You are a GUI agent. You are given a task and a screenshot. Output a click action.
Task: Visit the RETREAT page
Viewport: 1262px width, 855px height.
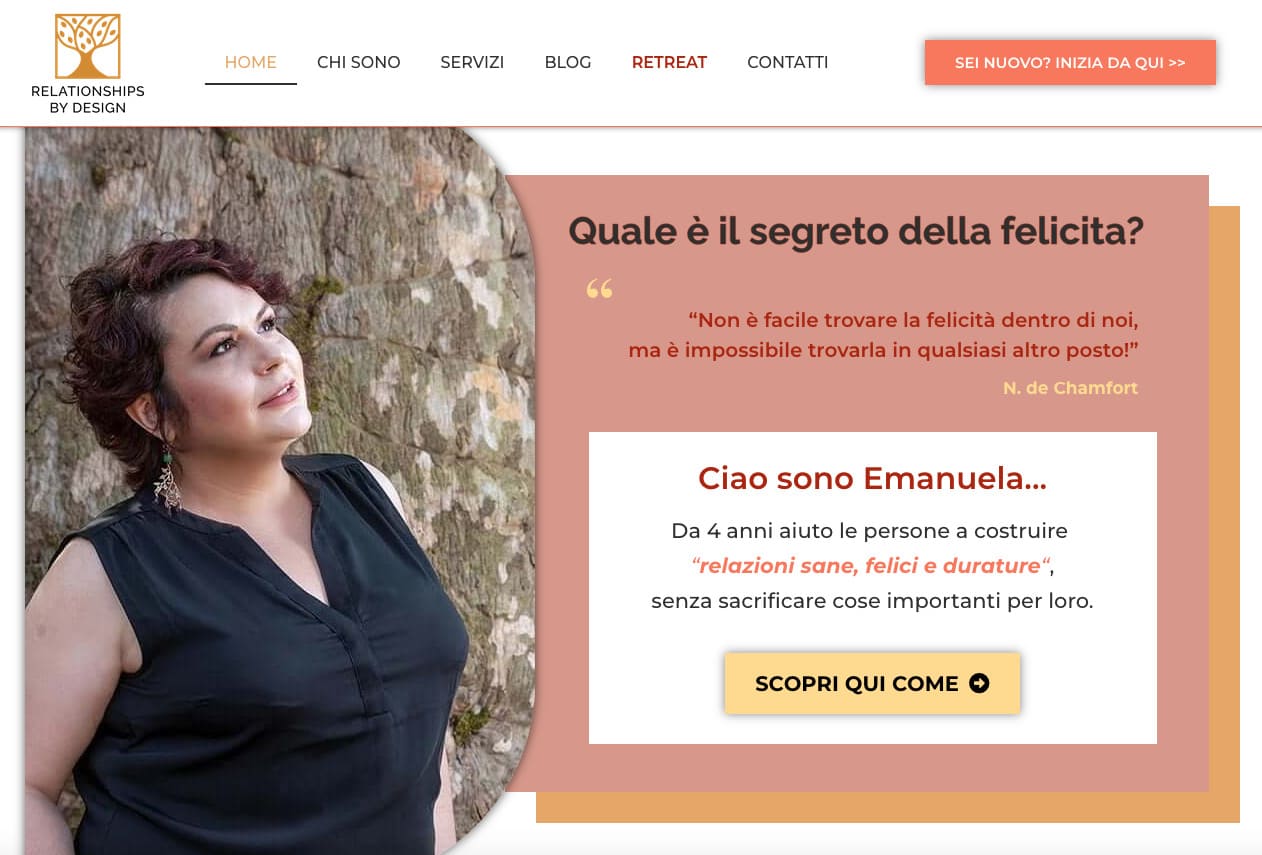[x=669, y=62]
